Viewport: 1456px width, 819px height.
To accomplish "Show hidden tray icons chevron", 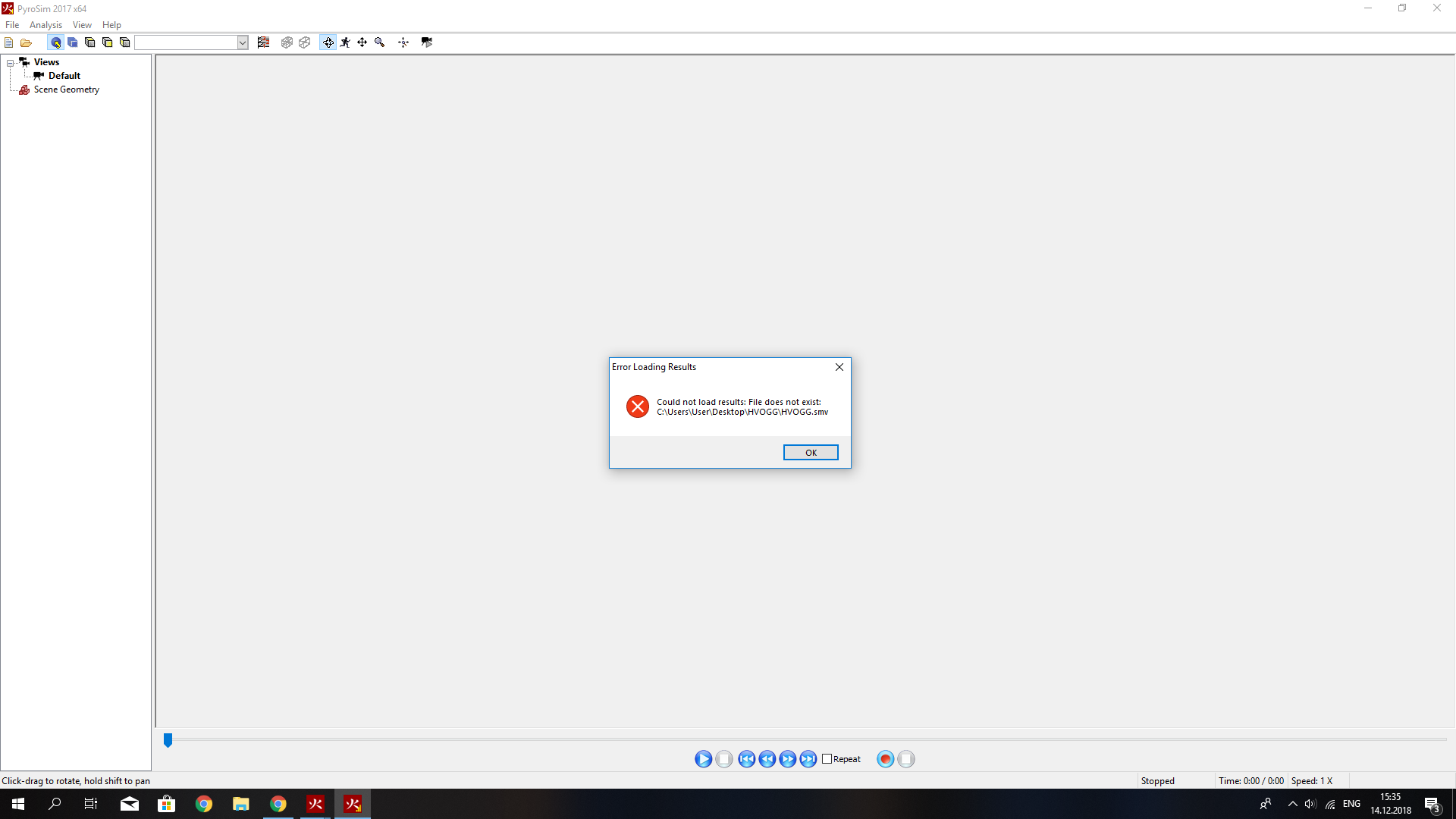I will [1292, 804].
